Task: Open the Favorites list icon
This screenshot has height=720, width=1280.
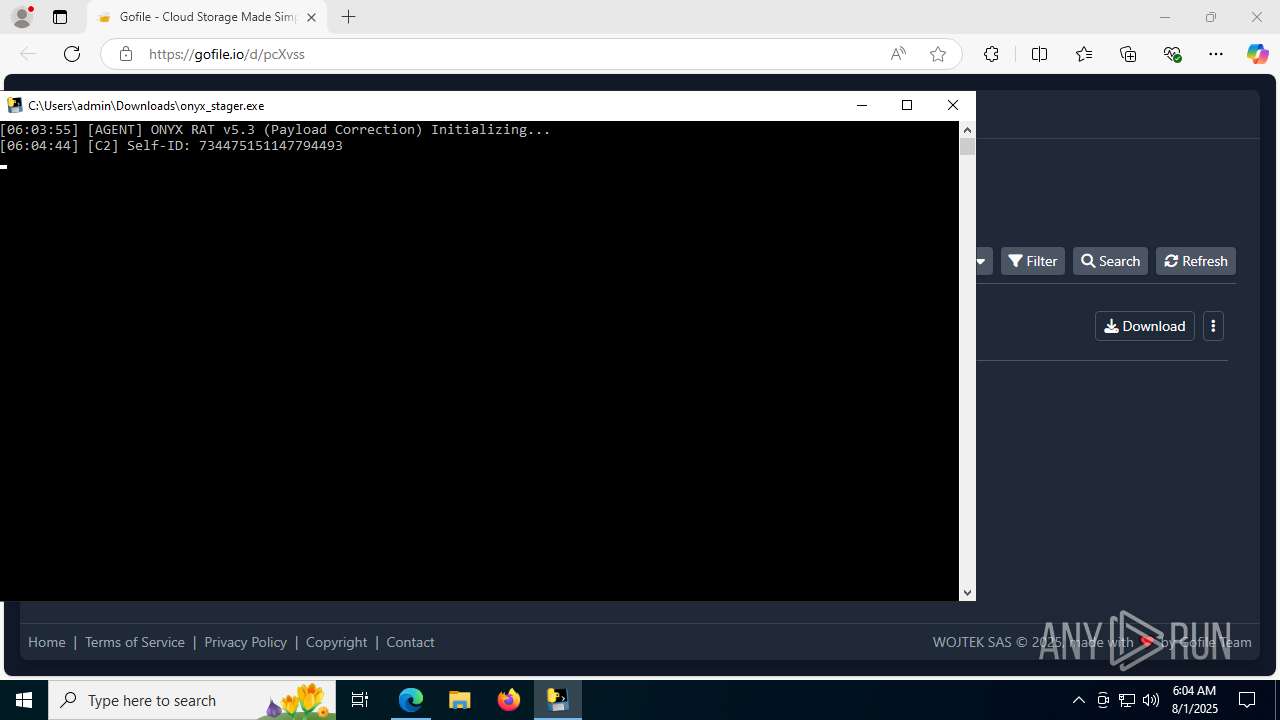Action: pyautogui.click(x=1084, y=54)
